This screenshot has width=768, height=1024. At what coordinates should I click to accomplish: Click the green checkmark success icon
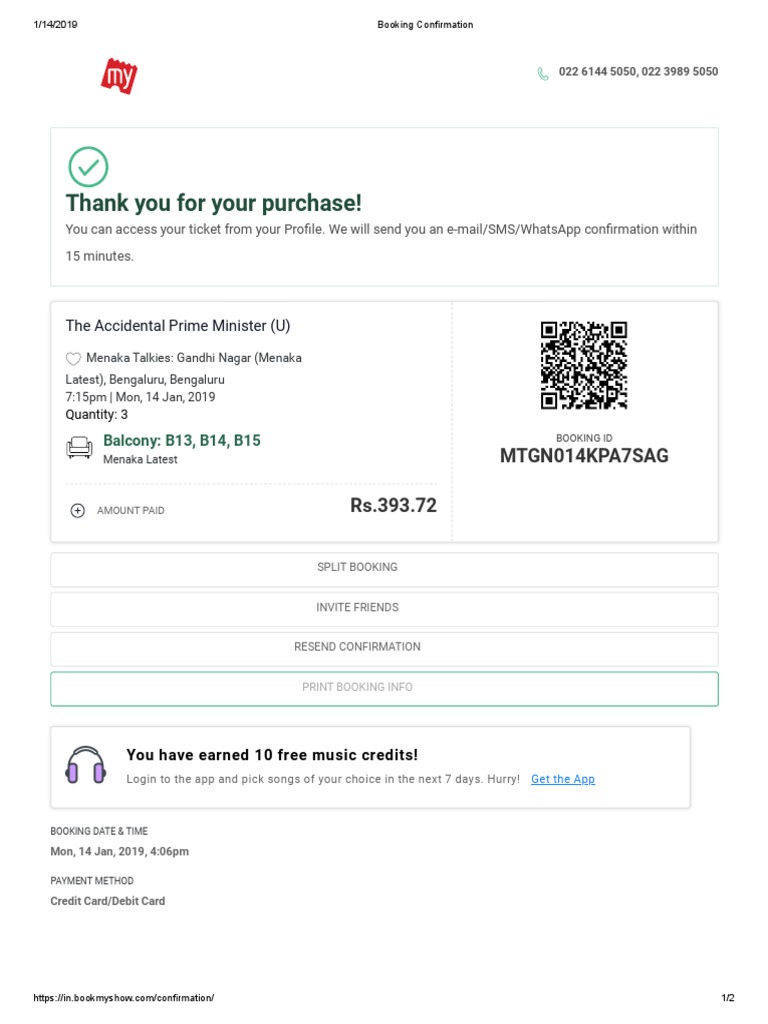pos(88,167)
